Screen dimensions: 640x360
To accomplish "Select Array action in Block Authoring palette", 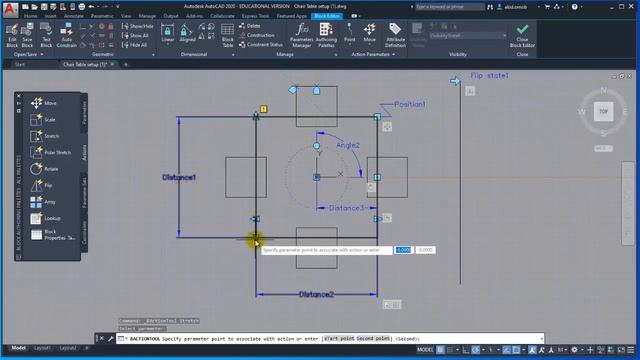I will click(43, 202).
